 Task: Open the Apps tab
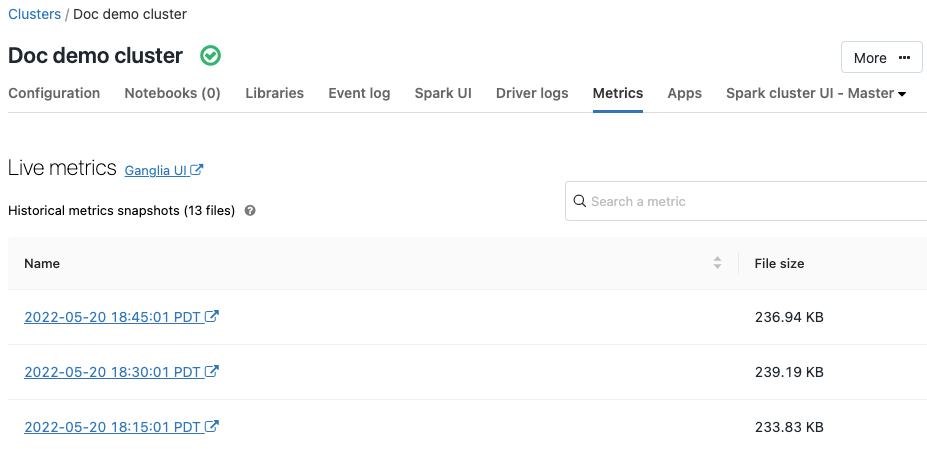[684, 93]
